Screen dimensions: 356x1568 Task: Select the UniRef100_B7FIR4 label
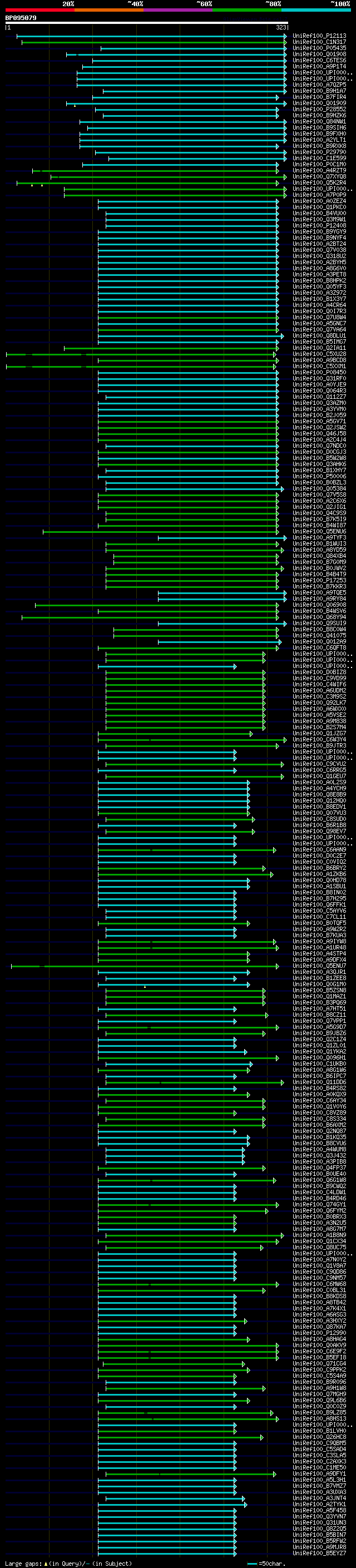[x=319, y=97]
